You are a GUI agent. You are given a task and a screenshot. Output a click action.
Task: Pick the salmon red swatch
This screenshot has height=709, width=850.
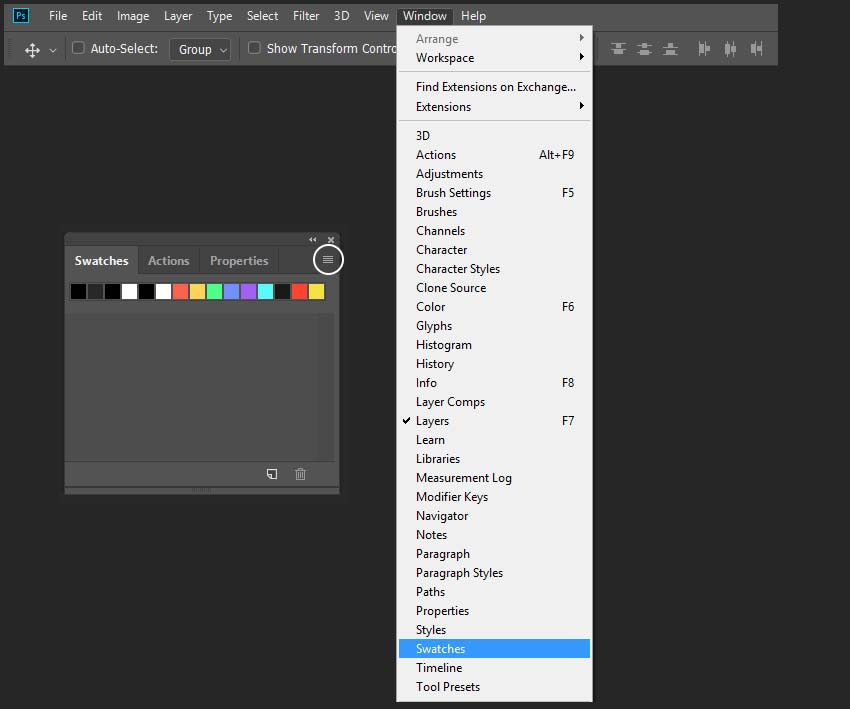click(181, 292)
